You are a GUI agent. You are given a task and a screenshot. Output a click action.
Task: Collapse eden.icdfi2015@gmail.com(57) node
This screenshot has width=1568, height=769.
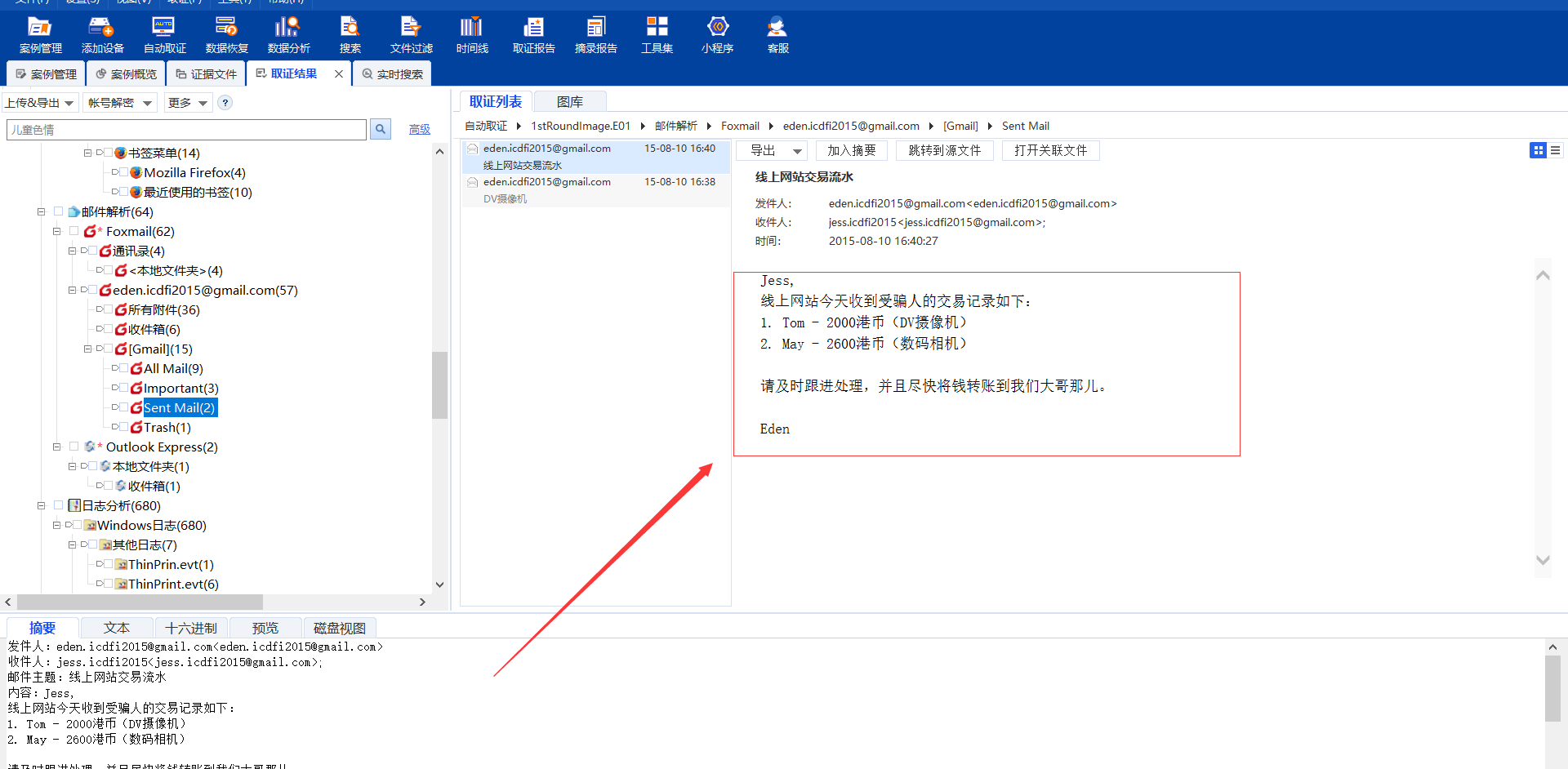click(x=72, y=290)
